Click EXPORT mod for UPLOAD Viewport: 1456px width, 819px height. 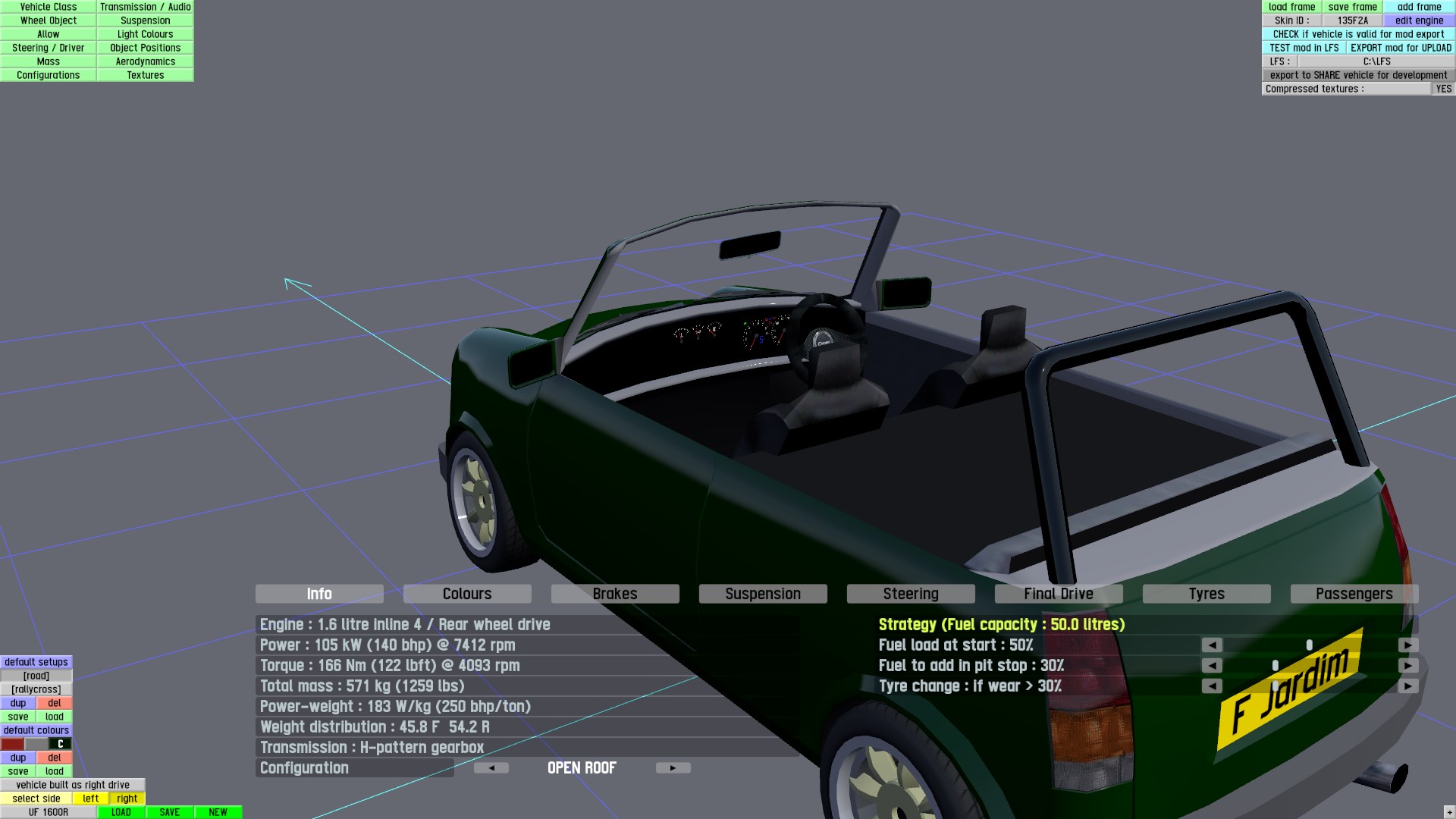pos(1401,48)
